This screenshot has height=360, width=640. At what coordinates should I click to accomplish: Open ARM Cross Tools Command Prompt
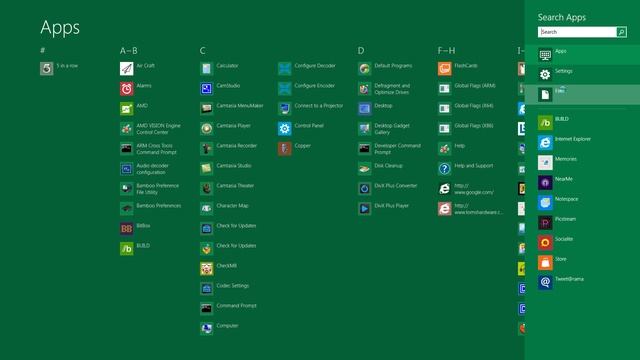[149, 149]
